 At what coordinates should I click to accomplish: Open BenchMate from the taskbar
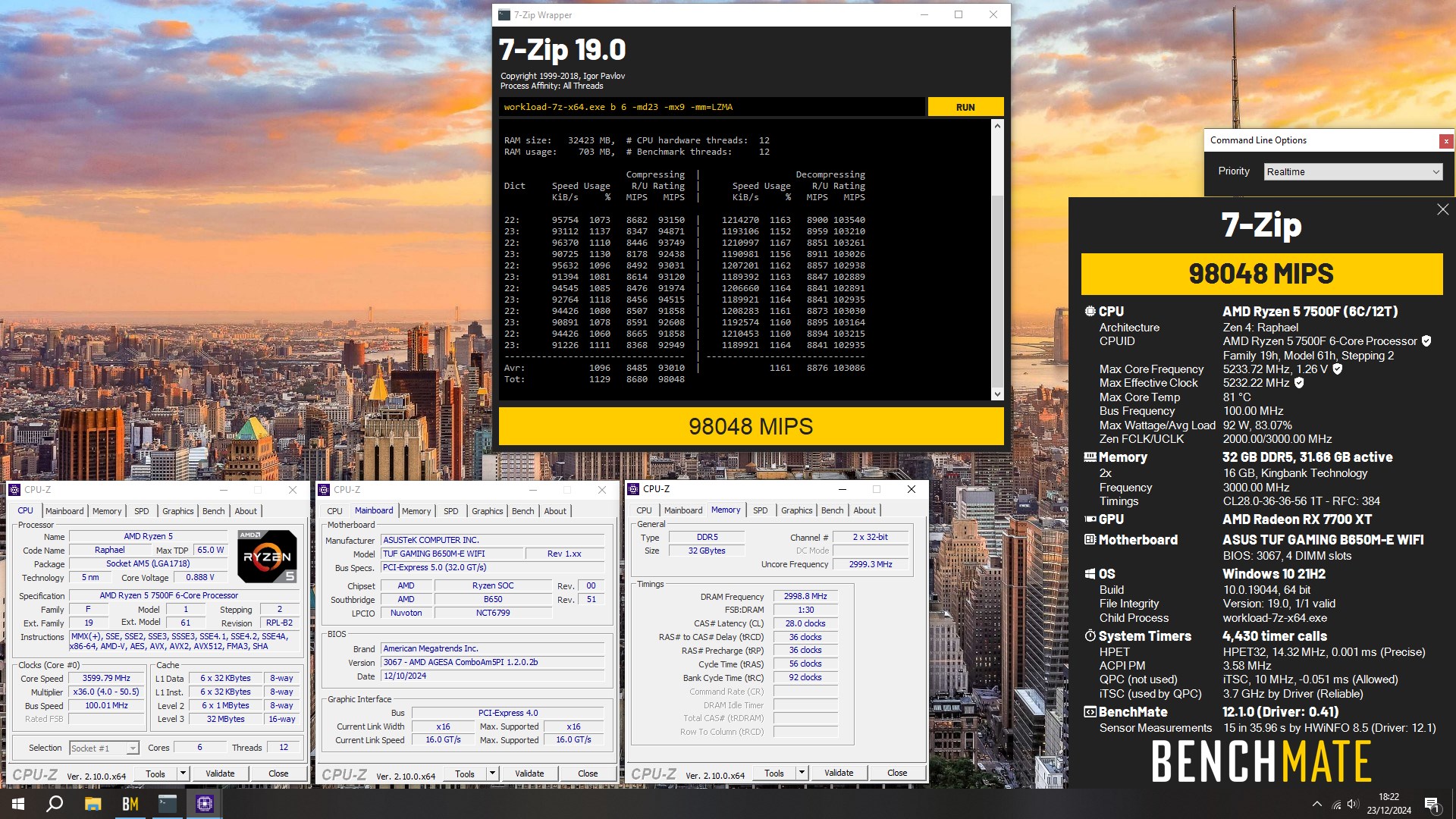pyautogui.click(x=130, y=804)
